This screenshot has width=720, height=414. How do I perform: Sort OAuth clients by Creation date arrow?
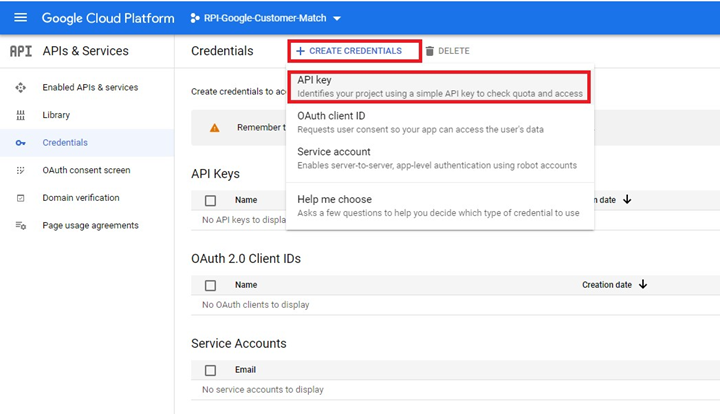tap(643, 284)
